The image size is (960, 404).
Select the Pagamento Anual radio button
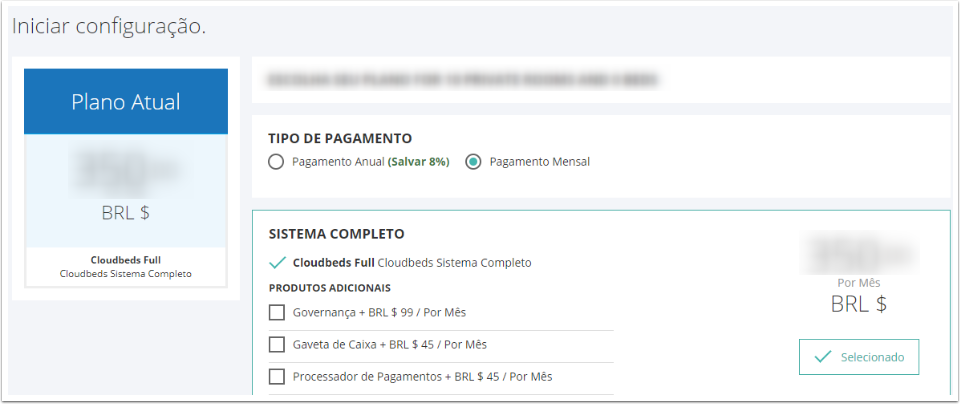pos(276,162)
